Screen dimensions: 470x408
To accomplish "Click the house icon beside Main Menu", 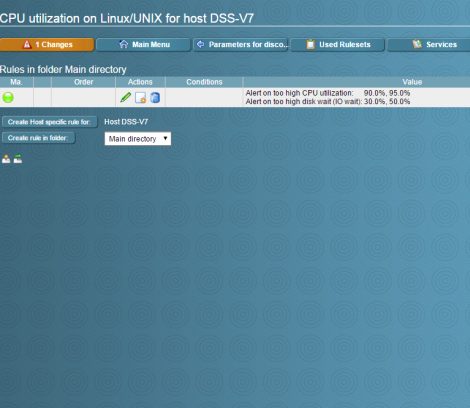I will (x=124, y=44).
